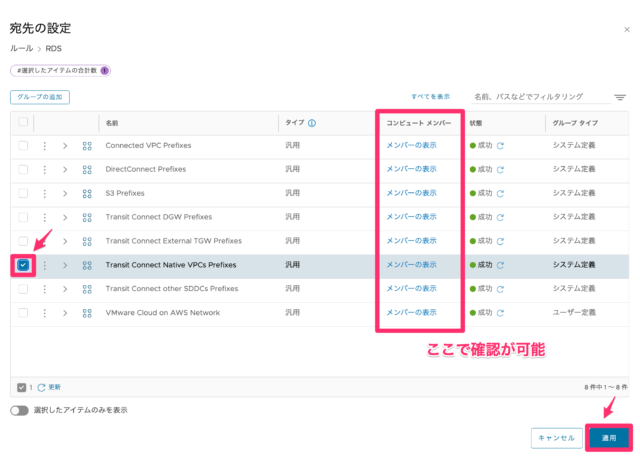This screenshot has width=640, height=458.
Task: Click the group icon of S3 Prefixes
Action: point(87,193)
